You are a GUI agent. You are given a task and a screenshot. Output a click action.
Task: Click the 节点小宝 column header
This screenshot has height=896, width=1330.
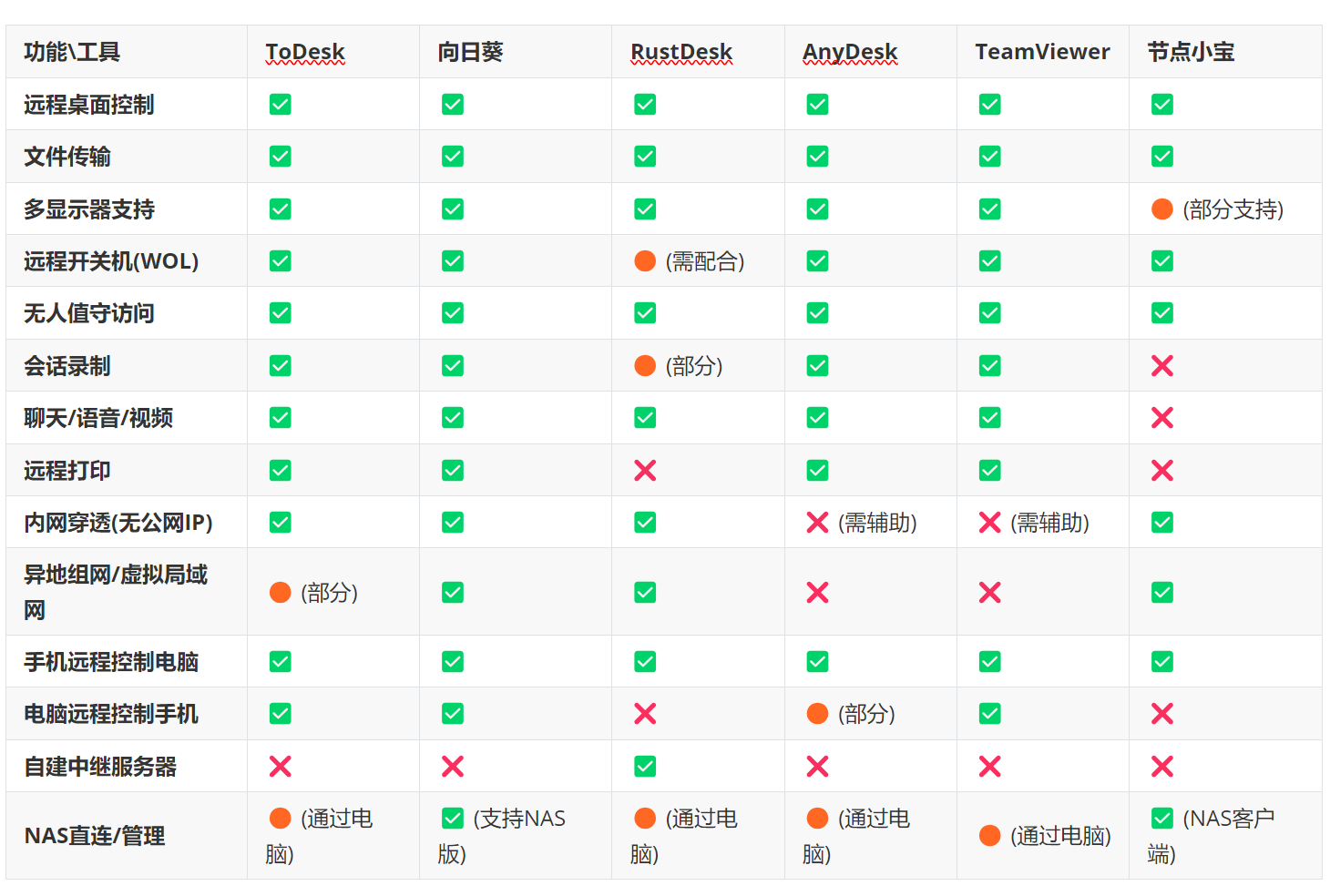(1191, 52)
